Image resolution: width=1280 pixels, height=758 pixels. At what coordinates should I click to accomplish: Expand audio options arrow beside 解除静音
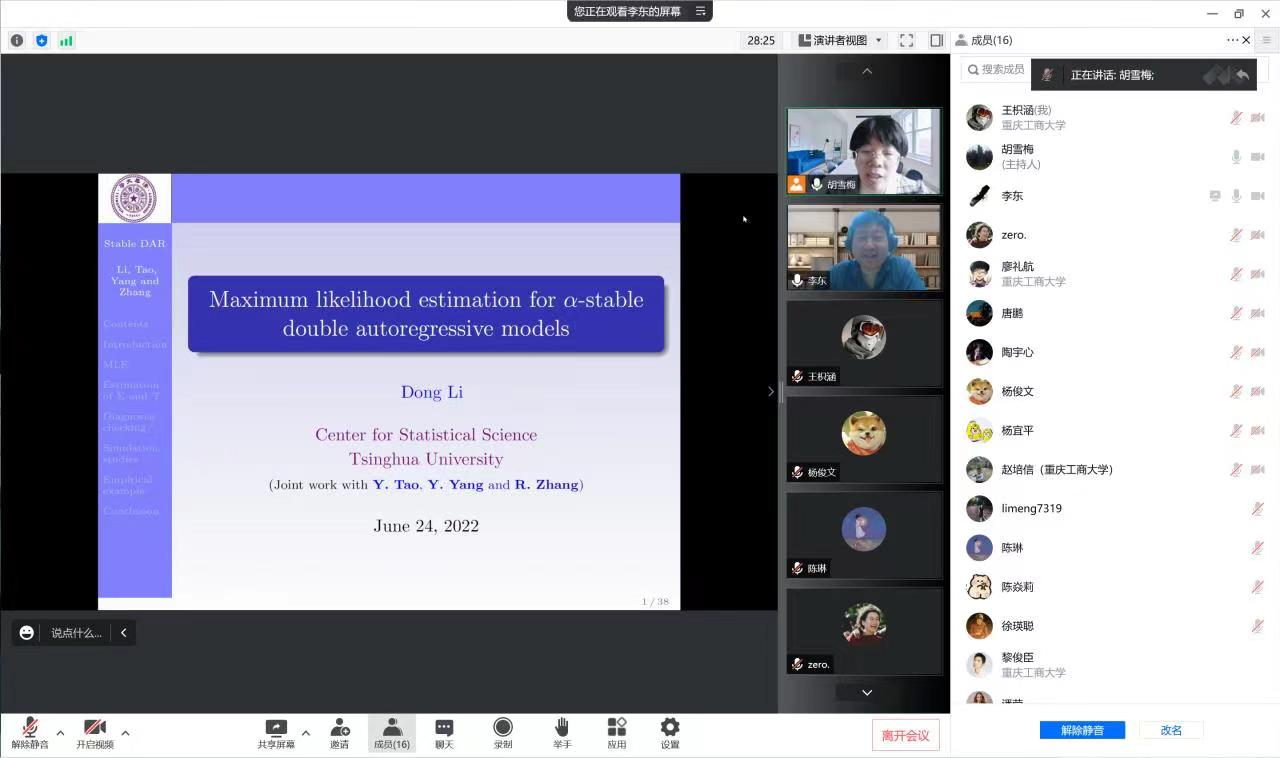[x=60, y=733]
